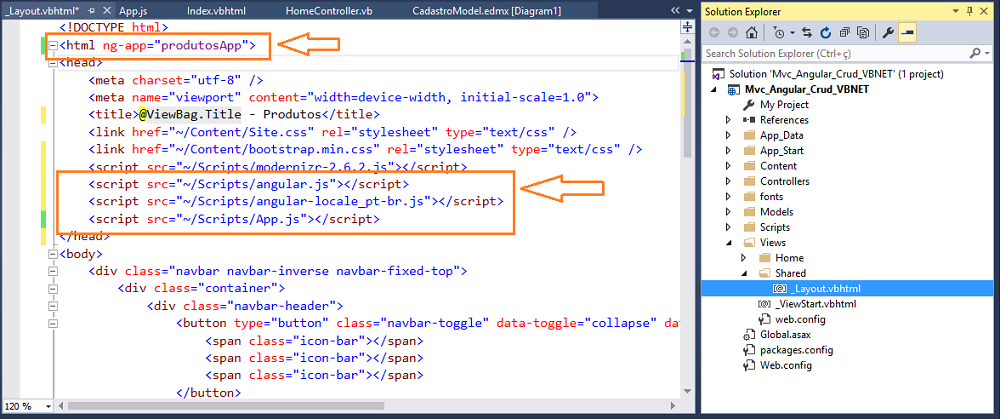Open the HomeController.vb tab
Screen dimensions: 1000x419
click(x=329, y=11)
